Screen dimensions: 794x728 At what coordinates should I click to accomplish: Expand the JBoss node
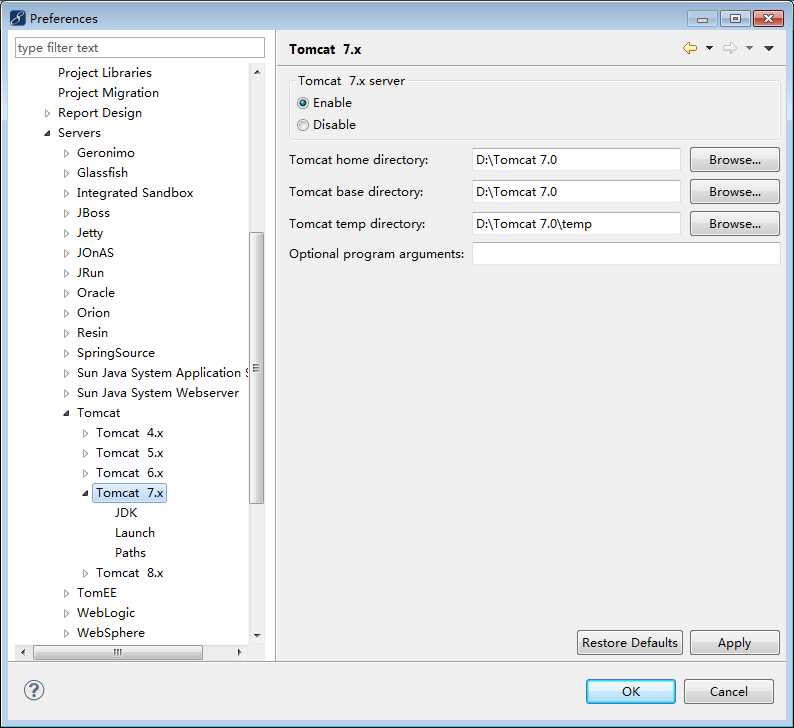[x=66, y=213]
